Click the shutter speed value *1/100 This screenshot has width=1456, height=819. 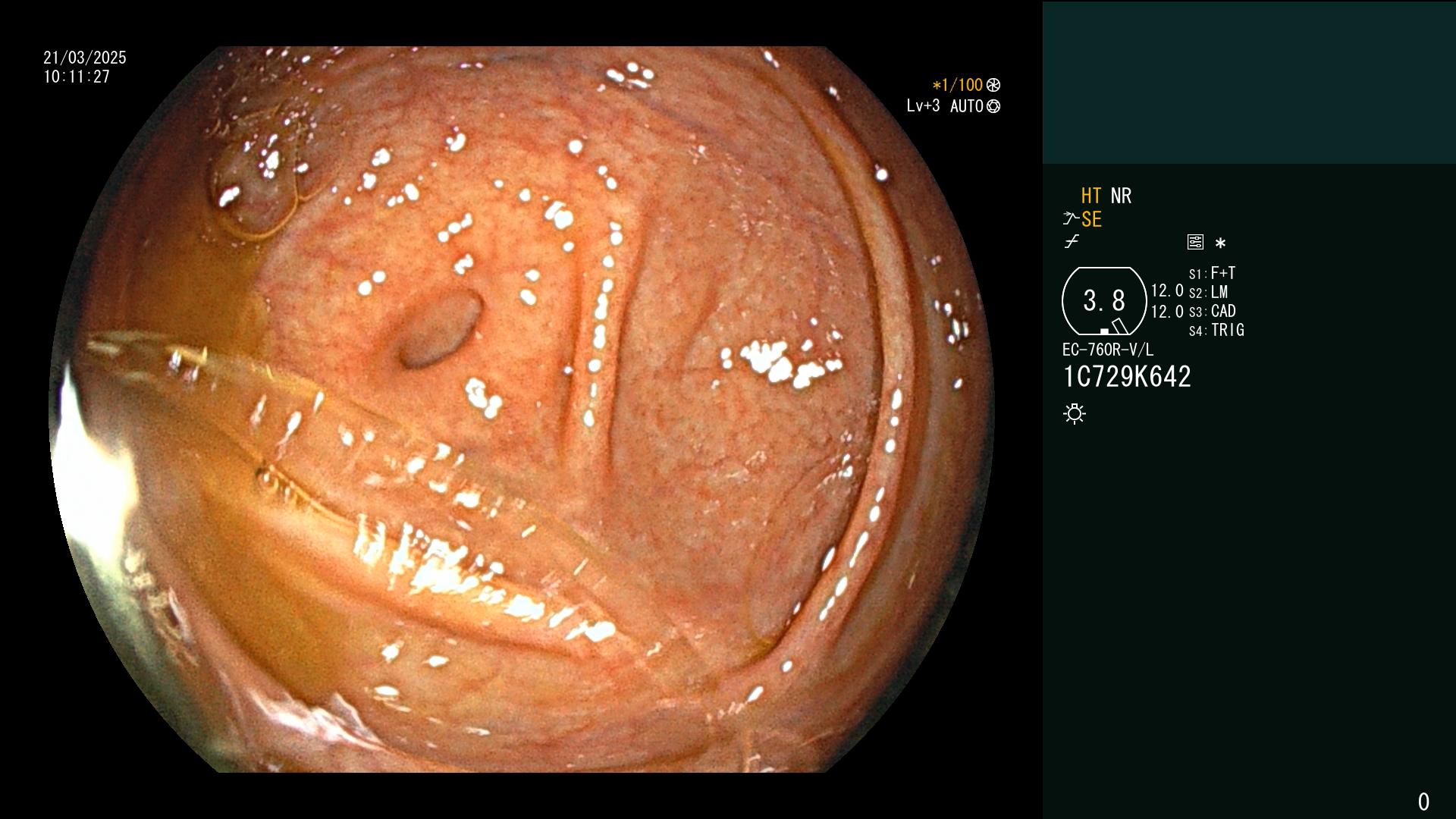[x=958, y=85]
